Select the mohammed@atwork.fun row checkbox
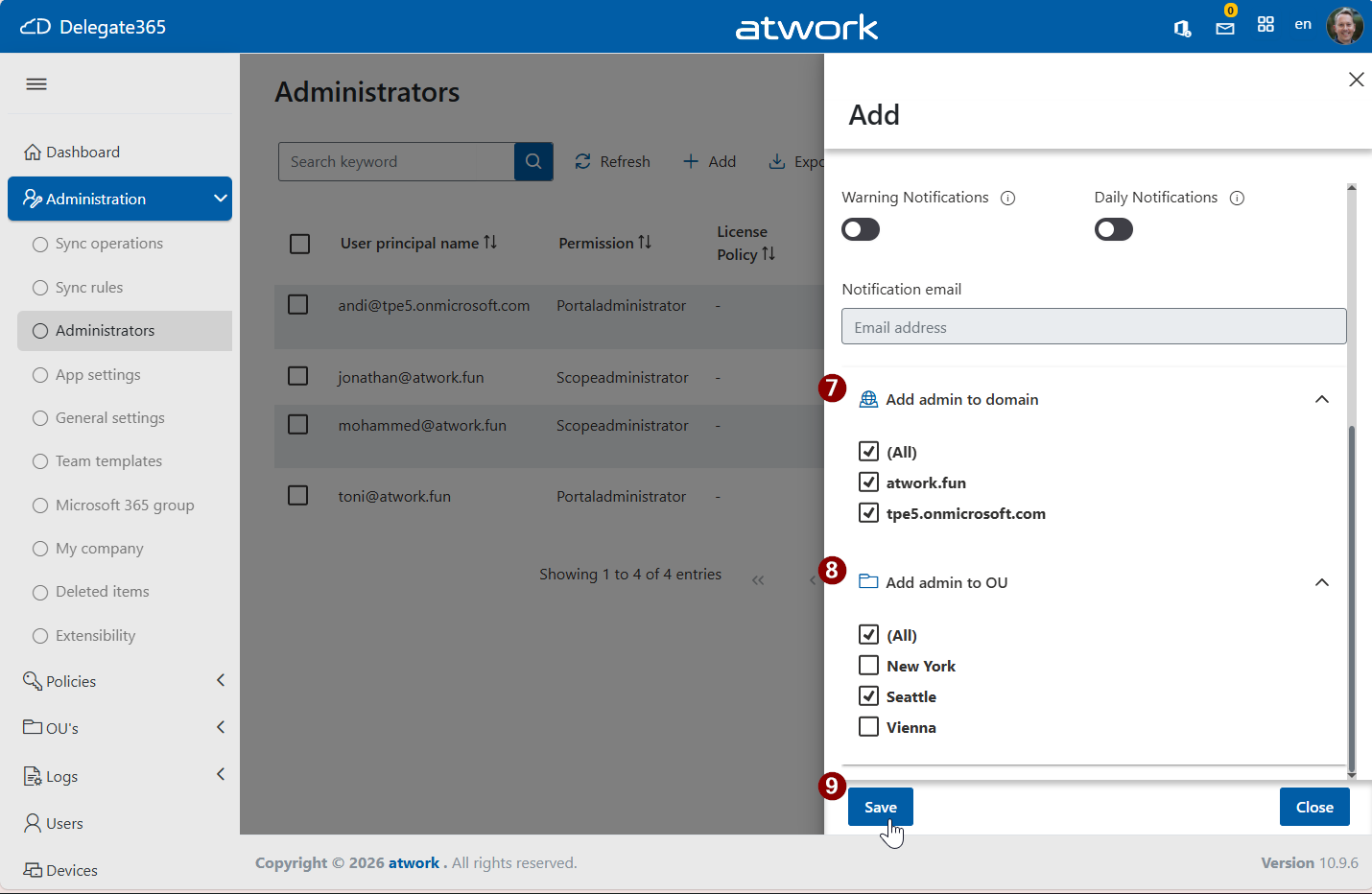Viewport: 1372px width, 894px height. click(x=297, y=424)
